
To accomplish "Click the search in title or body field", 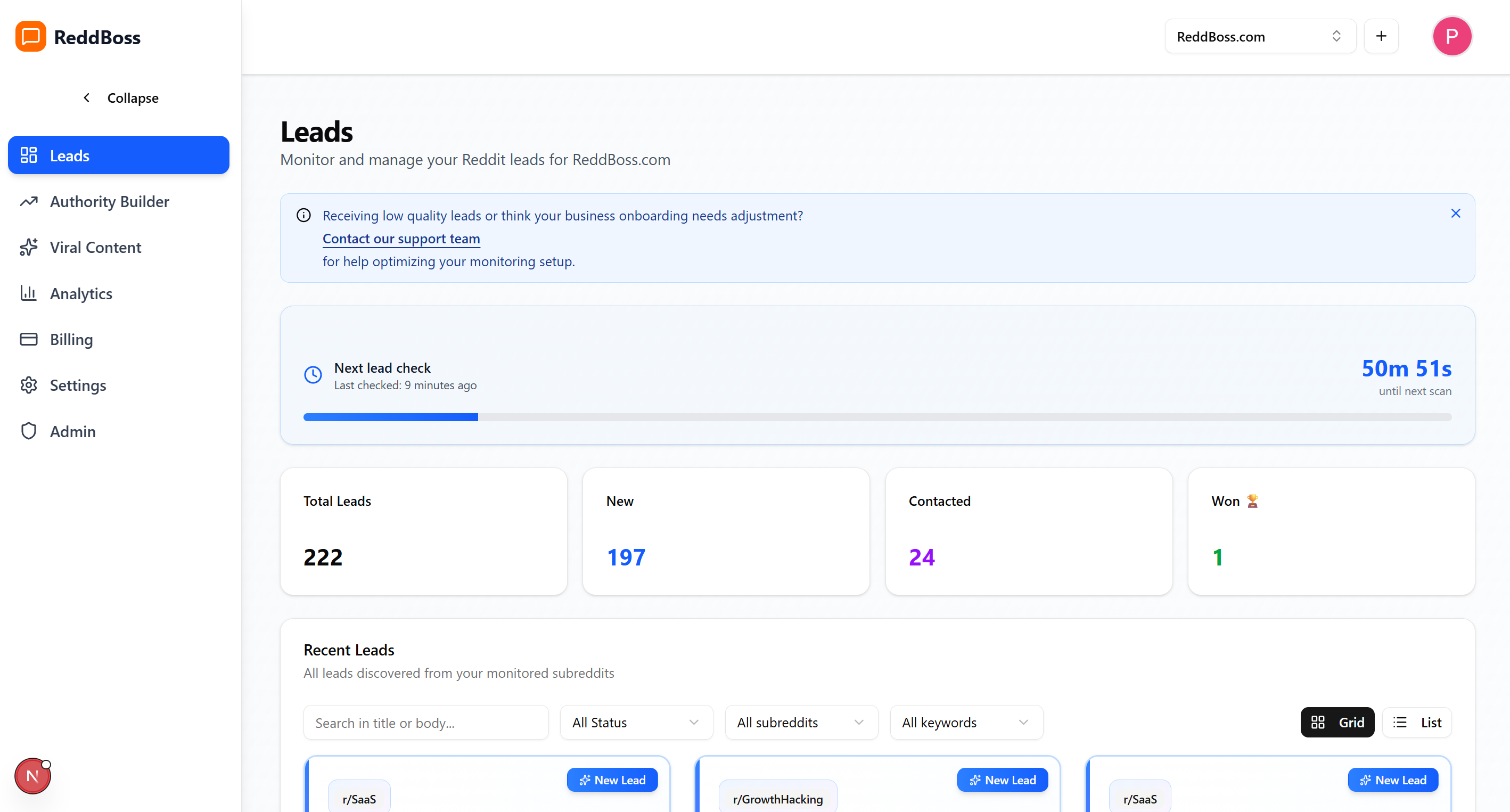I will point(425,723).
